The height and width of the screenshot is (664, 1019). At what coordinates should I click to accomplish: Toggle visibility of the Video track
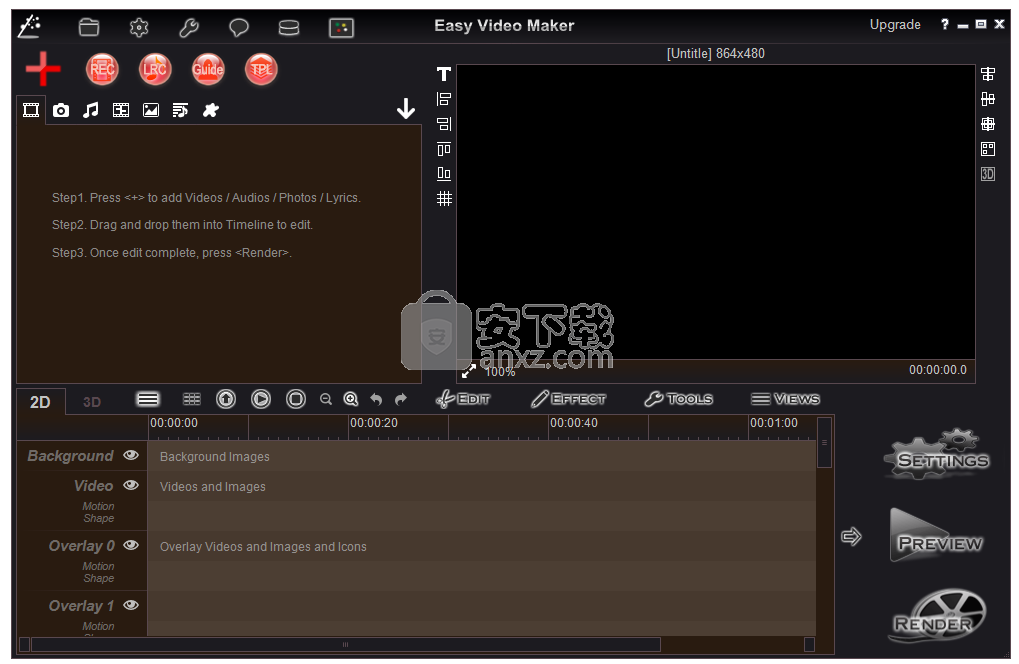click(x=131, y=485)
